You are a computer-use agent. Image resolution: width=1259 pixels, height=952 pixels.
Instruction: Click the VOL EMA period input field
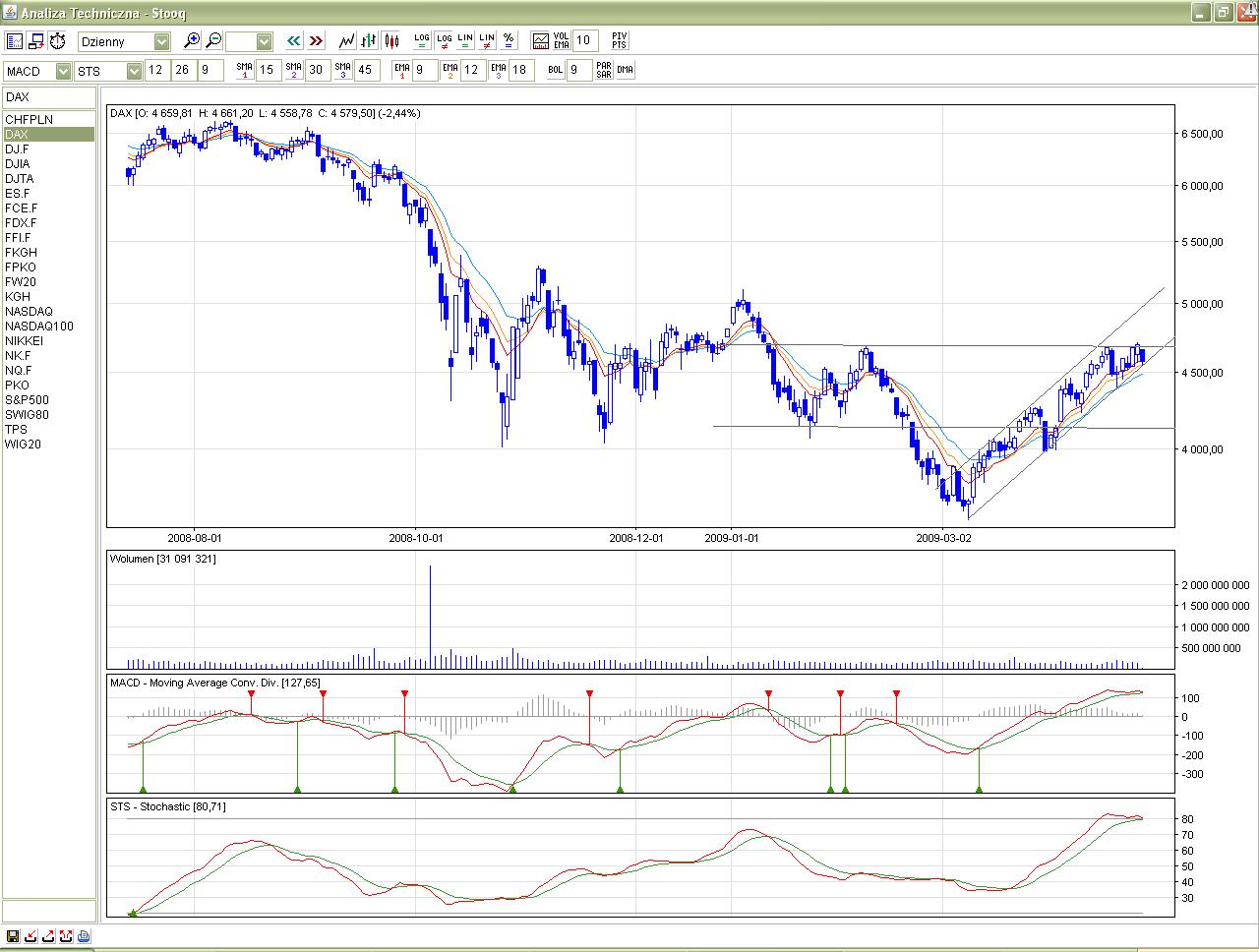point(584,41)
